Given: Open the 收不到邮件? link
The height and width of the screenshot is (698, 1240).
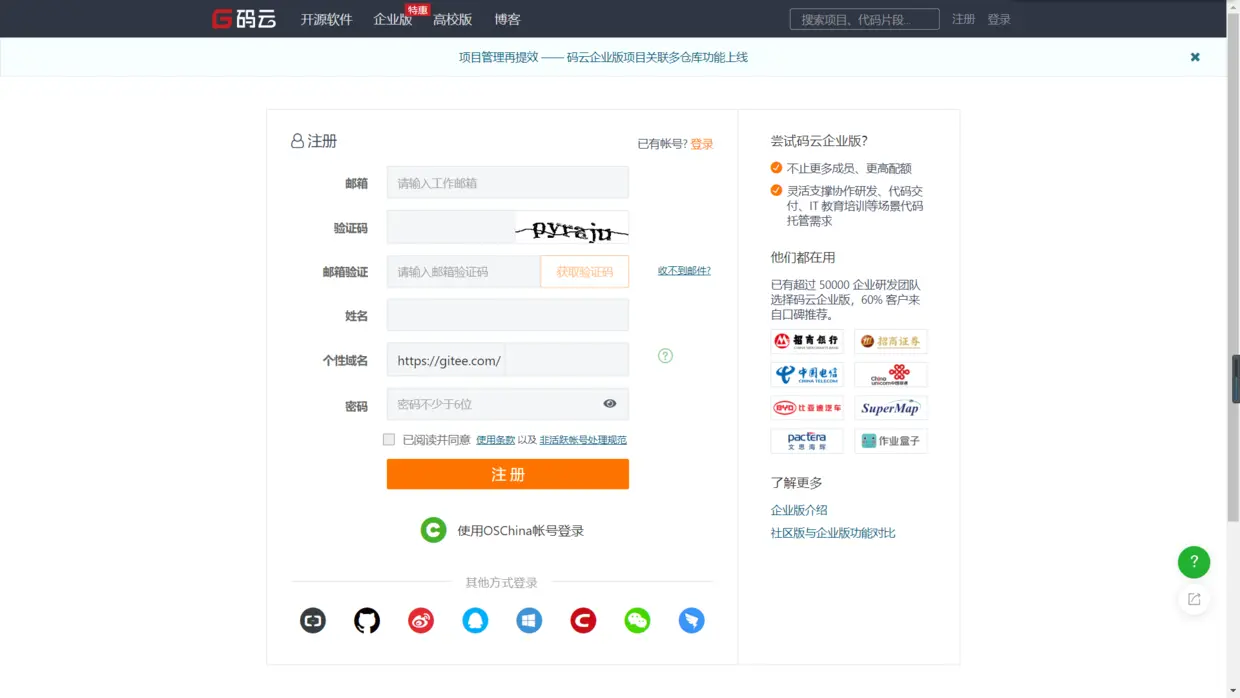Looking at the screenshot, I should pyautogui.click(x=684, y=271).
